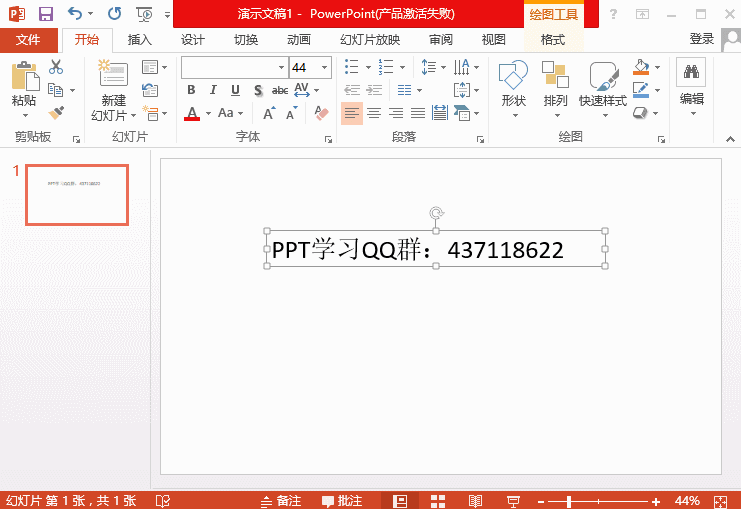Click the Increase Font Size icon
Viewport: 741px width, 509px height.
[x=269, y=113]
